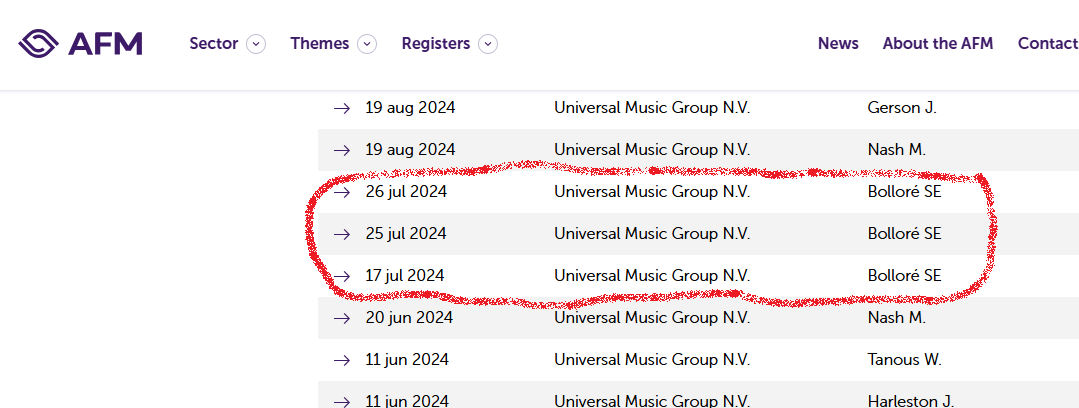Click Nash M. in the 20 jun row

tap(897, 318)
